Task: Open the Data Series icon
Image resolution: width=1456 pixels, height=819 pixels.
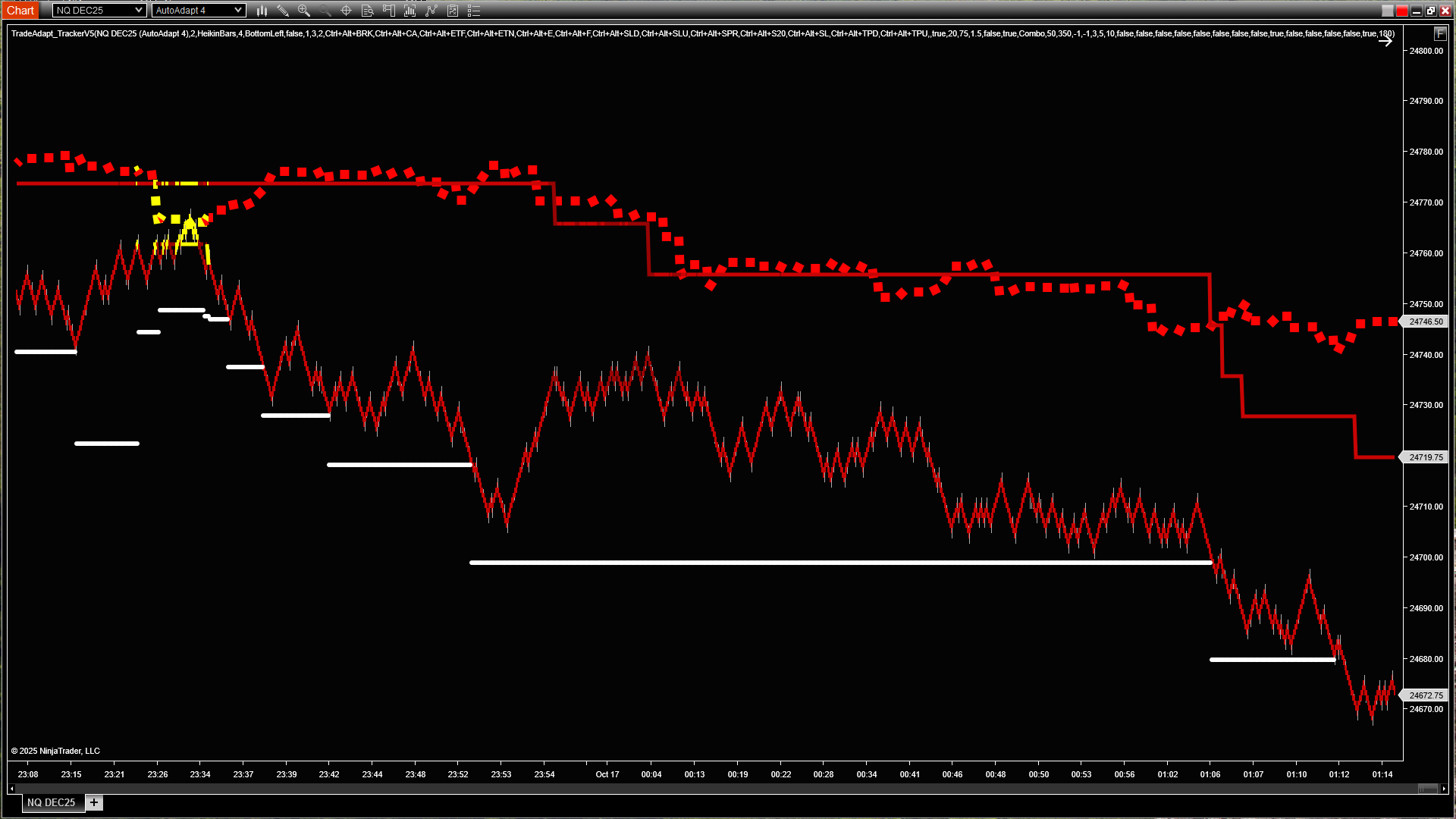Action: [410, 11]
